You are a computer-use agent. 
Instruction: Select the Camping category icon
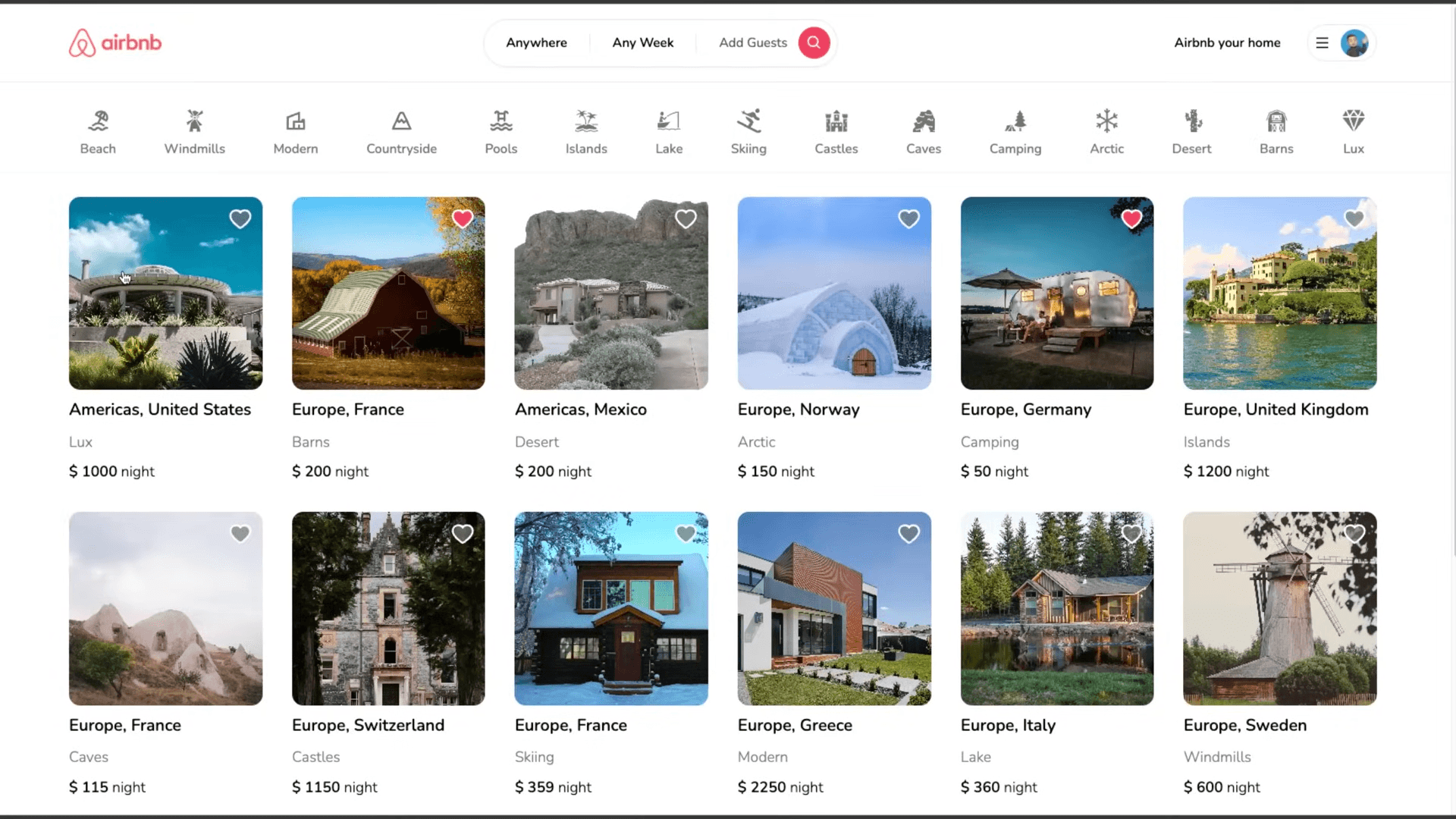click(1015, 121)
